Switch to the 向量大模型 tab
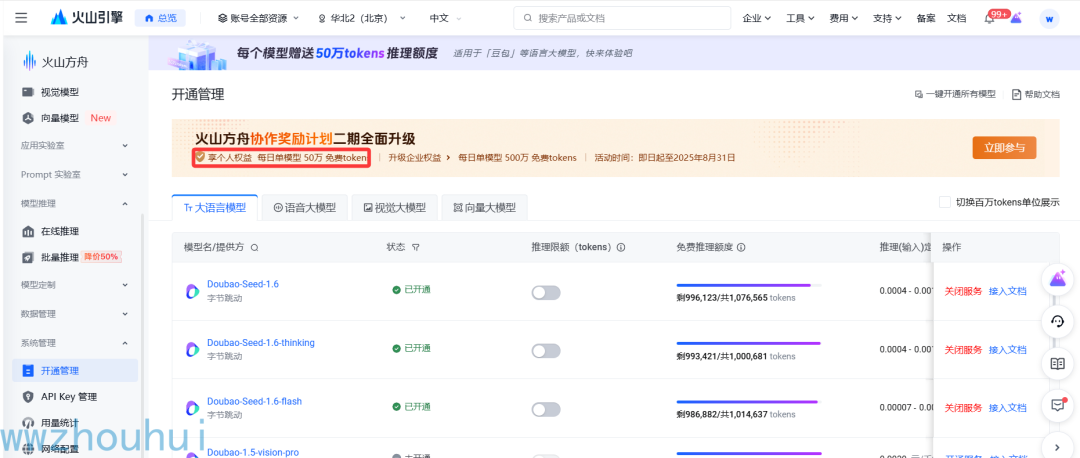 point(484,207)
